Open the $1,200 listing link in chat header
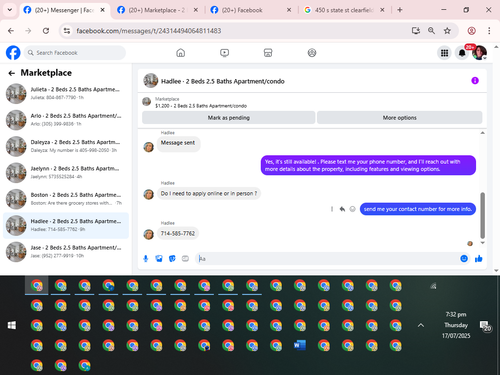 201,106
